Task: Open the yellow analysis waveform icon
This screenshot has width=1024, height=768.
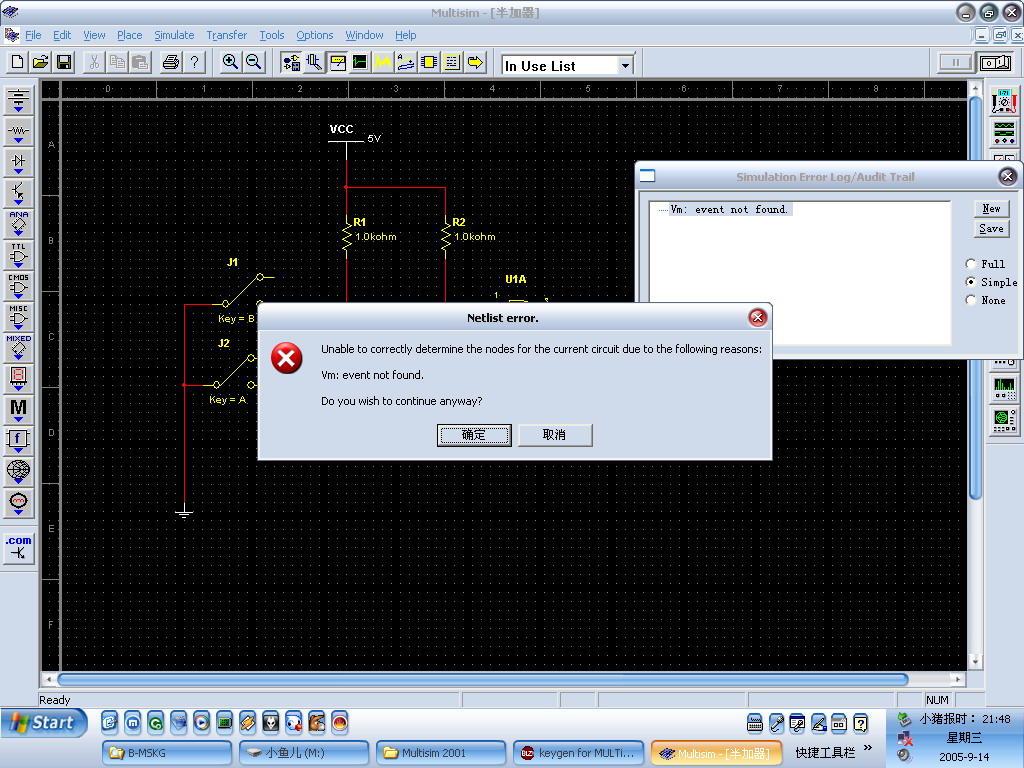Action: [383, 63]
